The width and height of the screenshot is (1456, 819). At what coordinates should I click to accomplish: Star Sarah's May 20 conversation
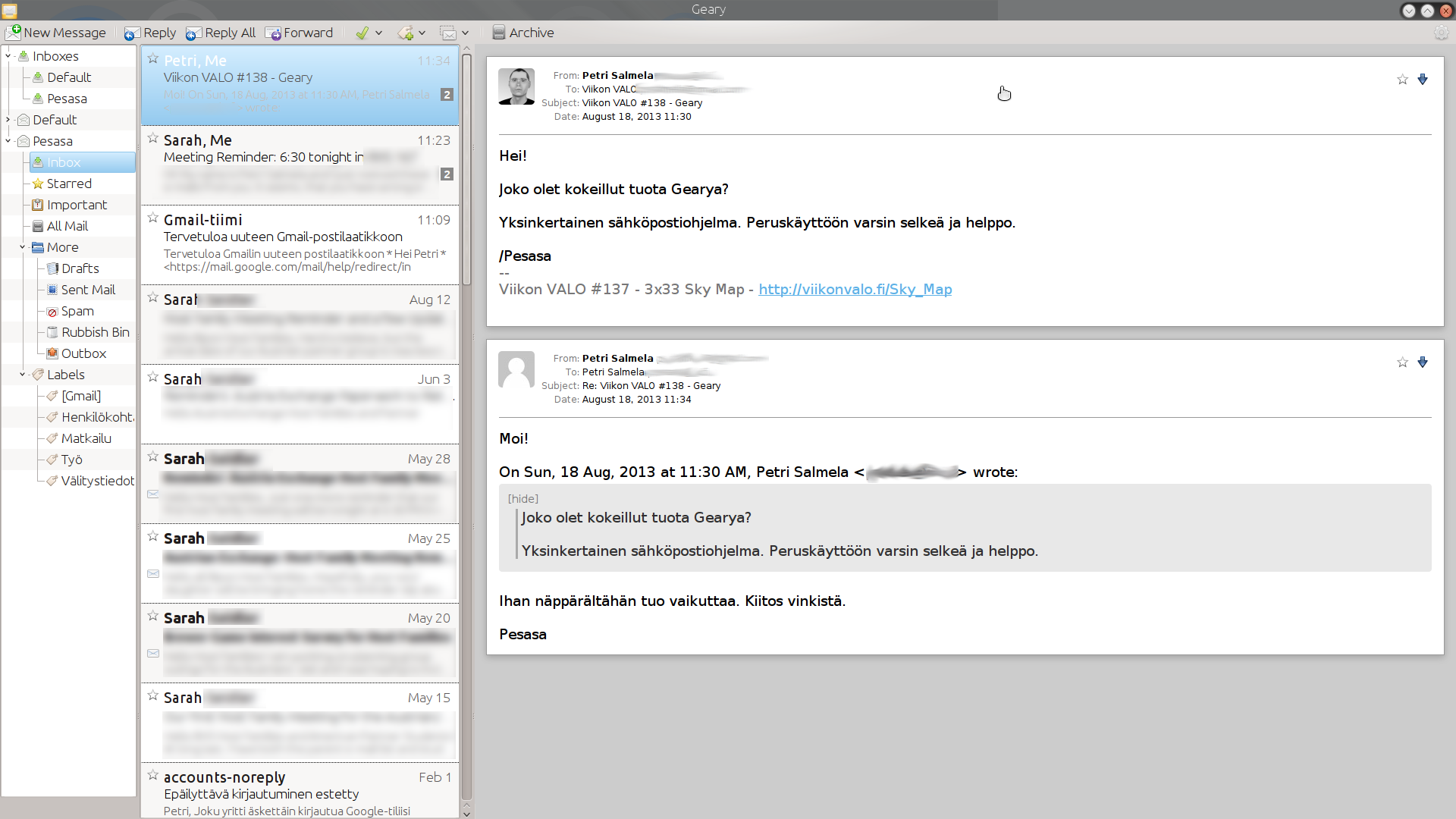(x=152, y=616)
